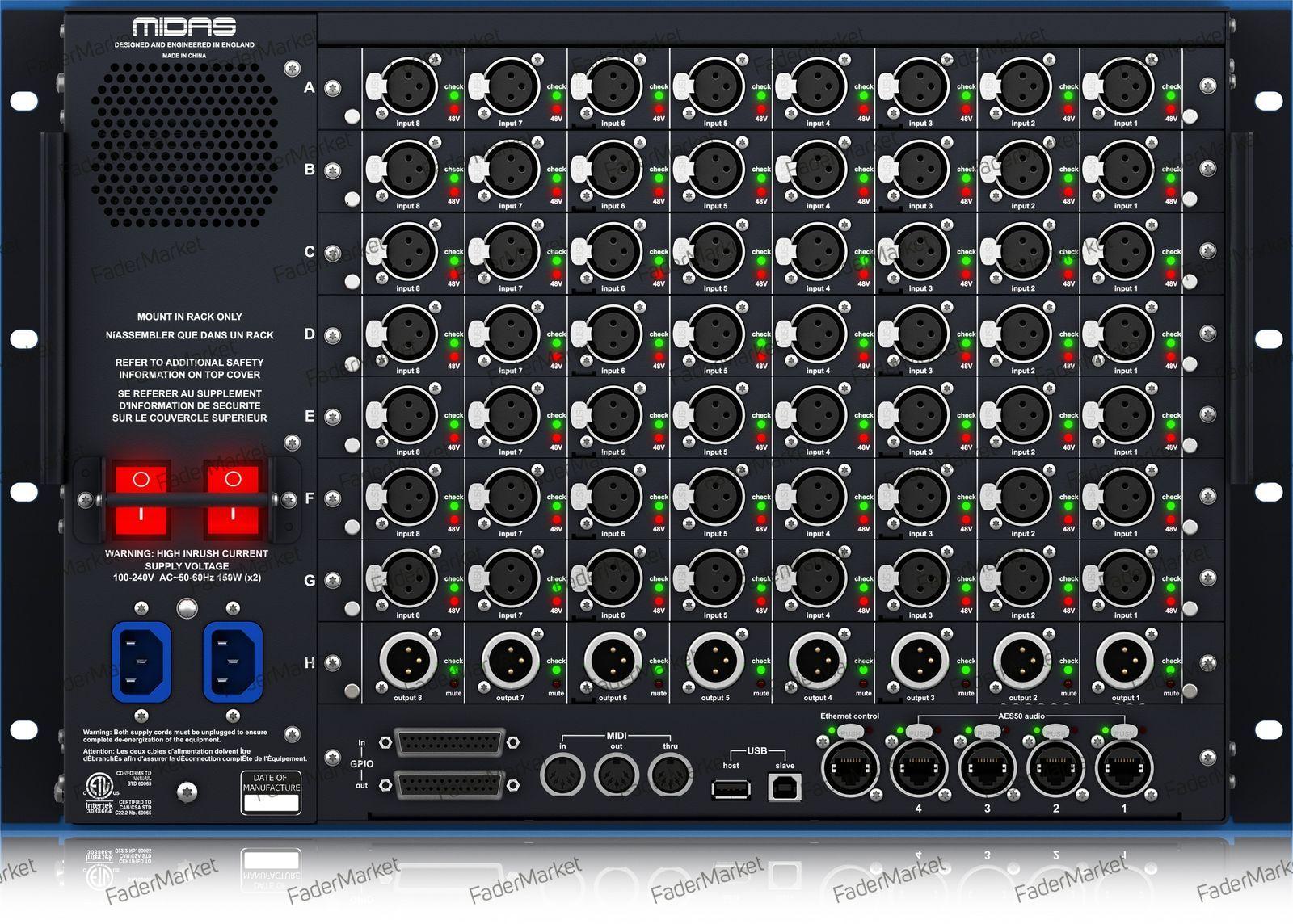Click the row H output 5 XLR connector
Viewport: 1293px width, 924px height.
715,660
